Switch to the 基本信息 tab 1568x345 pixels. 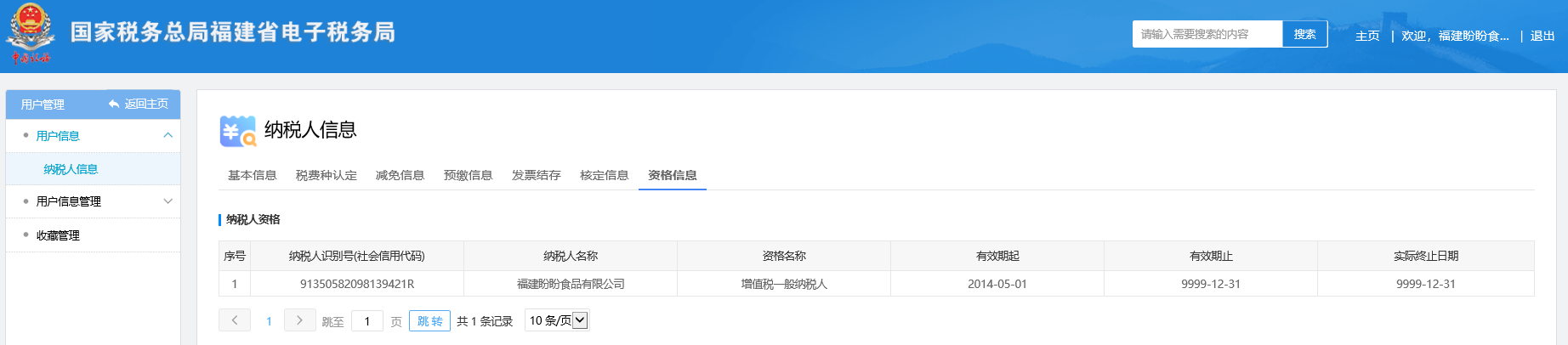(252, 175)
